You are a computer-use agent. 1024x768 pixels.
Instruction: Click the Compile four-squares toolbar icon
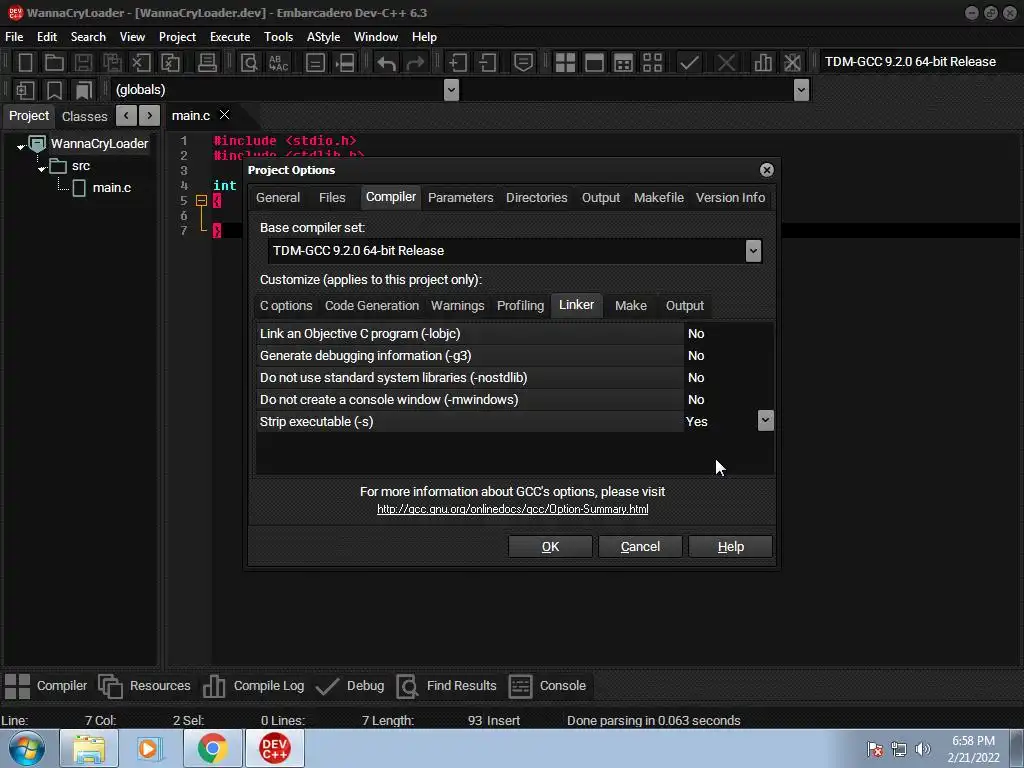click(565, 63)
